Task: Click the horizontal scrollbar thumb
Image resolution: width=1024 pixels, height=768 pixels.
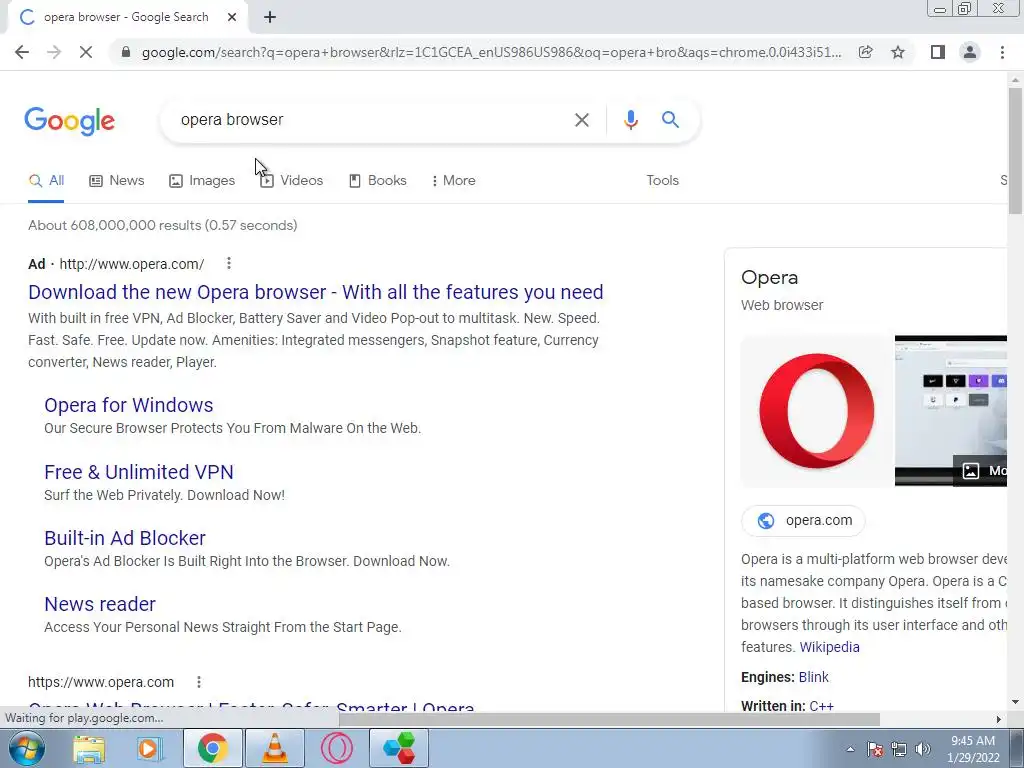Action: tap(609, 719)
